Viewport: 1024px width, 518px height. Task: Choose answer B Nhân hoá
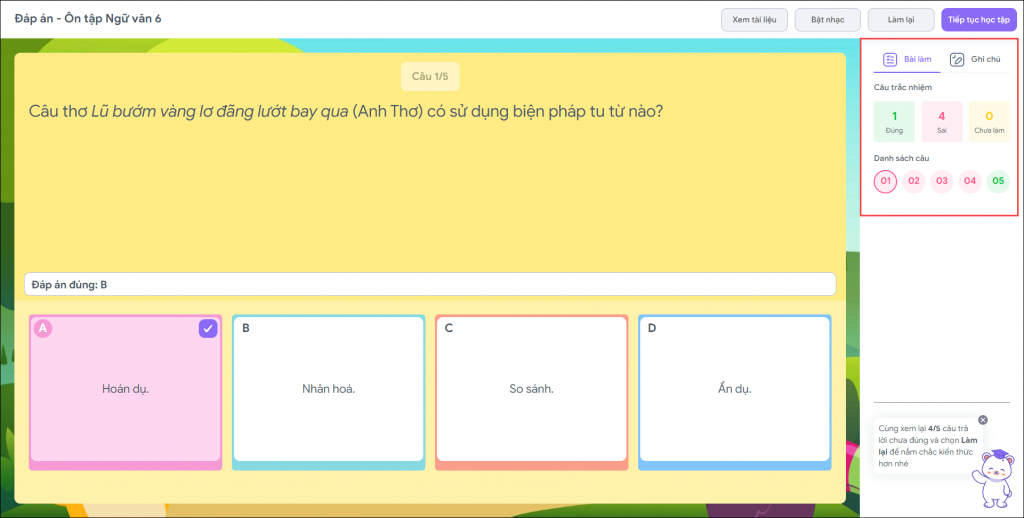tap(328, 392)
